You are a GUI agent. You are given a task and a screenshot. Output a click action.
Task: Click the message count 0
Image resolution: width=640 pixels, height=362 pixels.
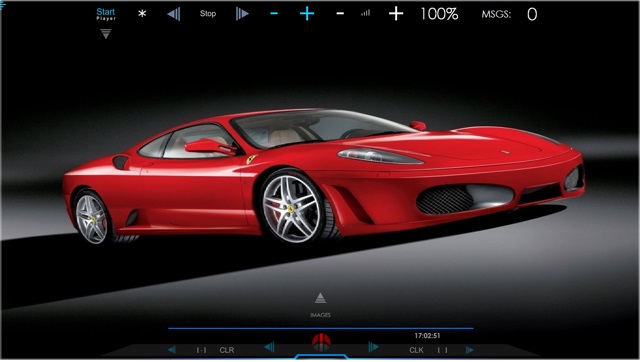[532, 15]
